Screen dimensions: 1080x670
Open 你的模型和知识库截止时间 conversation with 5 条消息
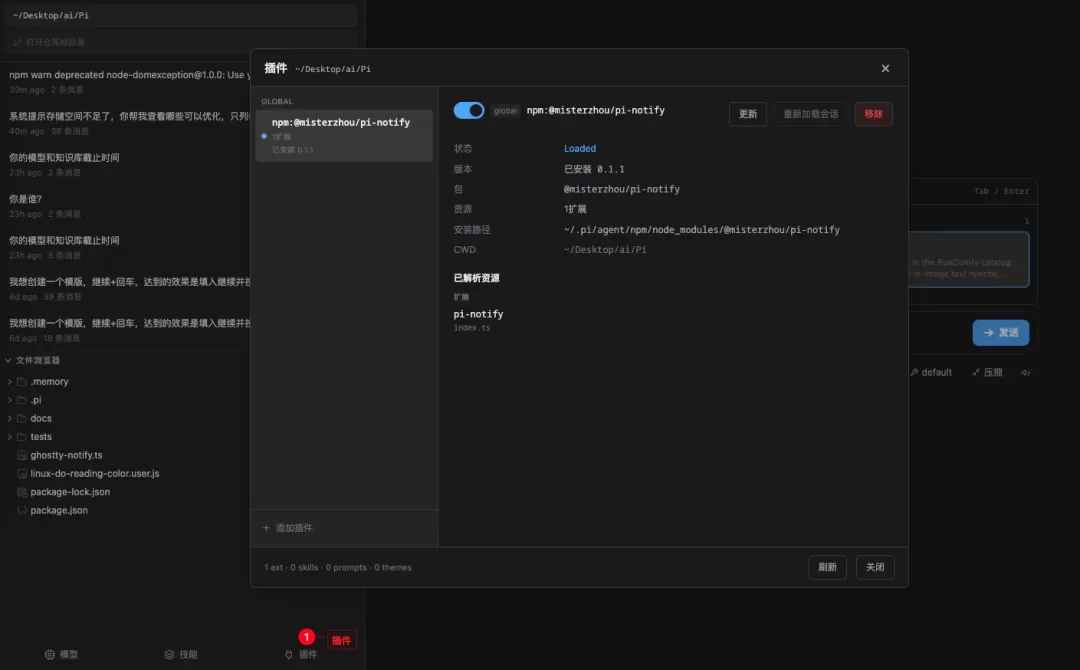129,247
